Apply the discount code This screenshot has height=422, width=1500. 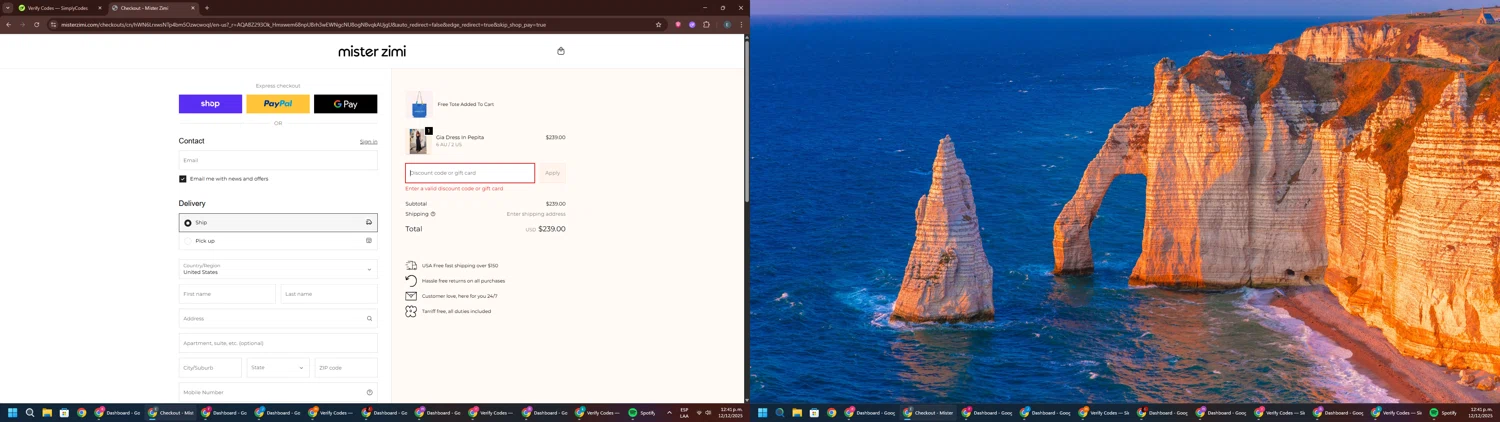point(552,173)
